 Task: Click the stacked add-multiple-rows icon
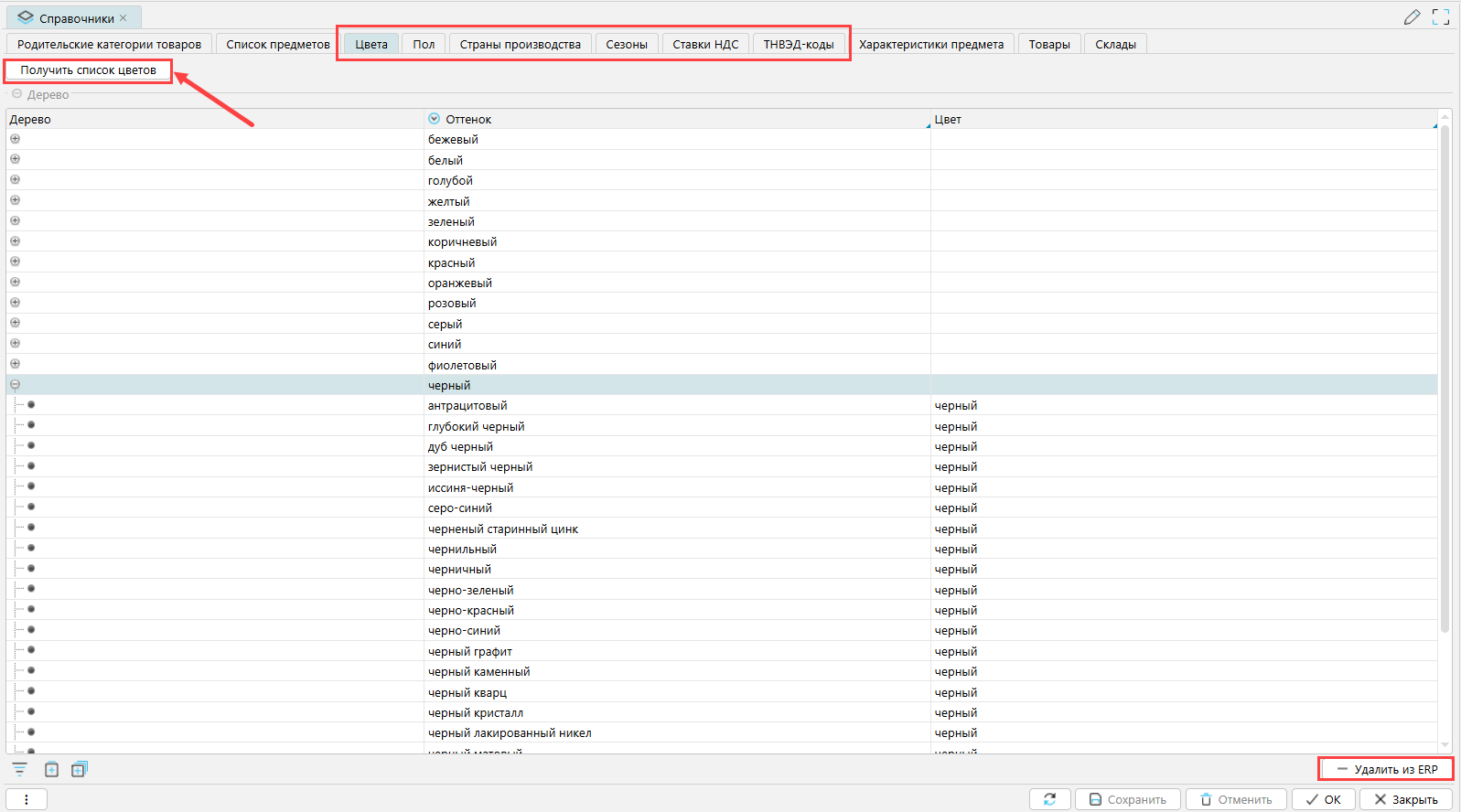pyautogui.click(x=80, y=770)
